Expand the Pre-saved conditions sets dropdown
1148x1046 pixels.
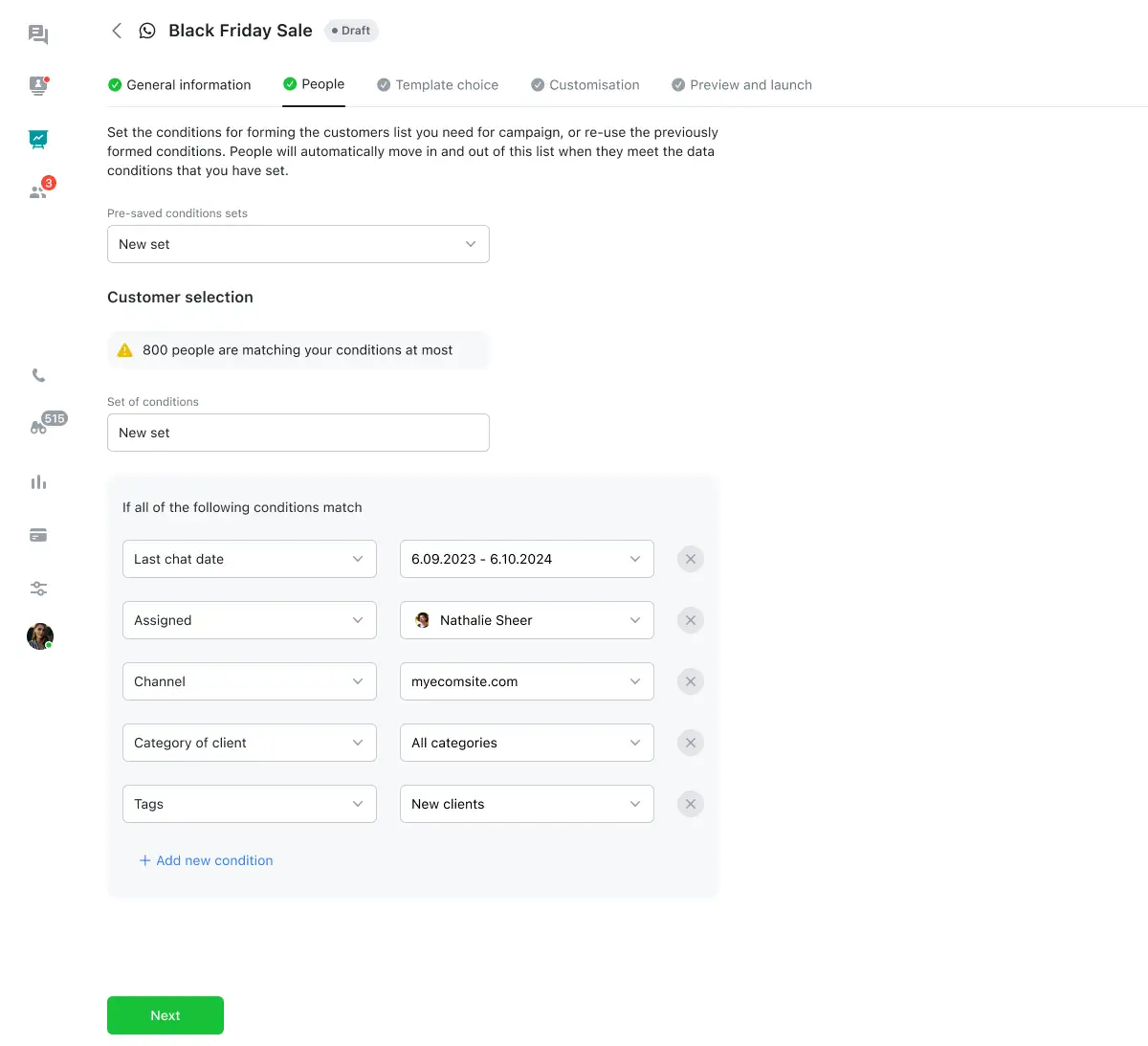[298, 244]
